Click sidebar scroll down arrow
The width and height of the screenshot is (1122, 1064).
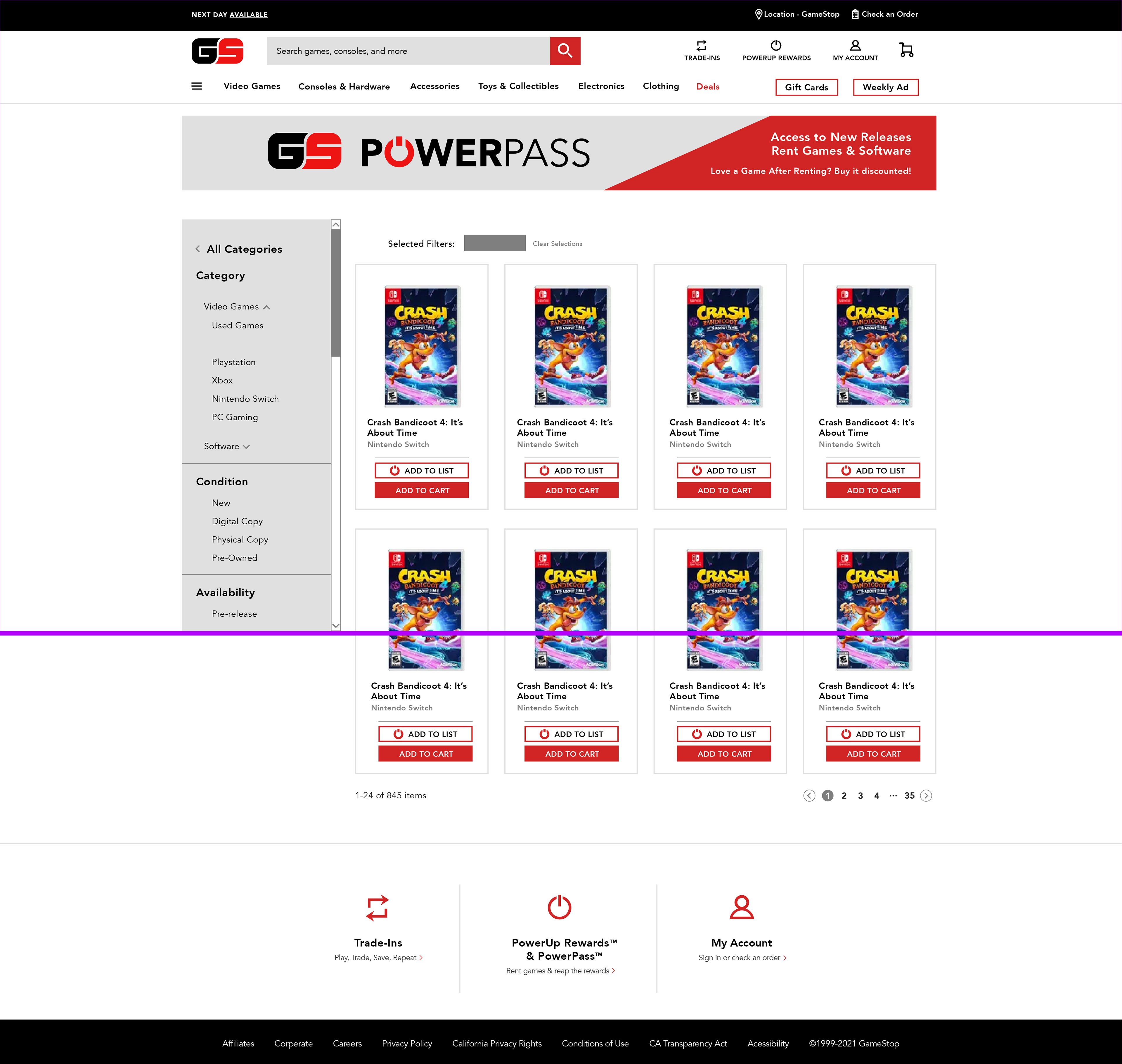tap(336, 626)
